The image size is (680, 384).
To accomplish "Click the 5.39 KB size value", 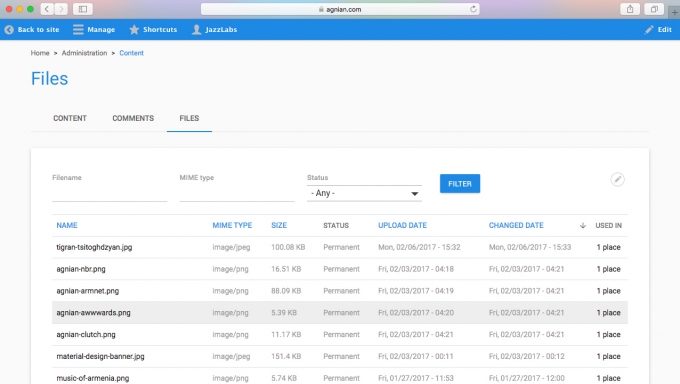I will click(x=284, y=313).
